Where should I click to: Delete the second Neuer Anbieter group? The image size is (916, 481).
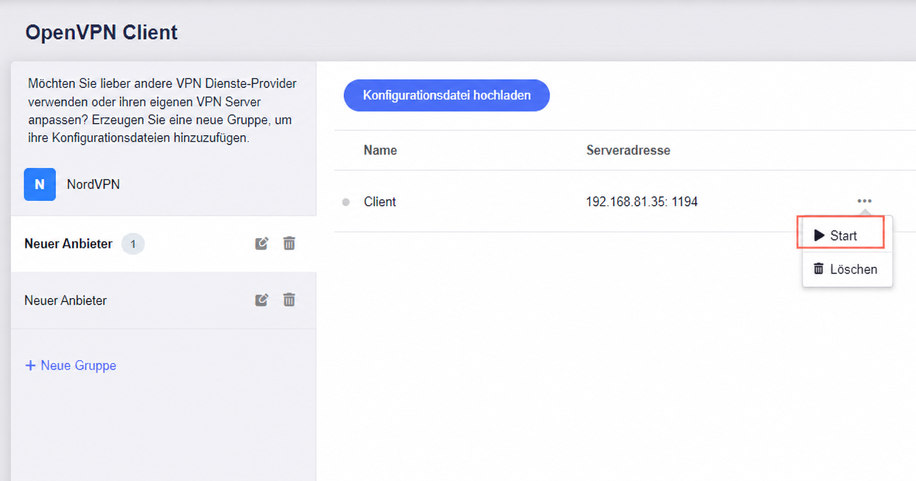[x=289, y=300]
